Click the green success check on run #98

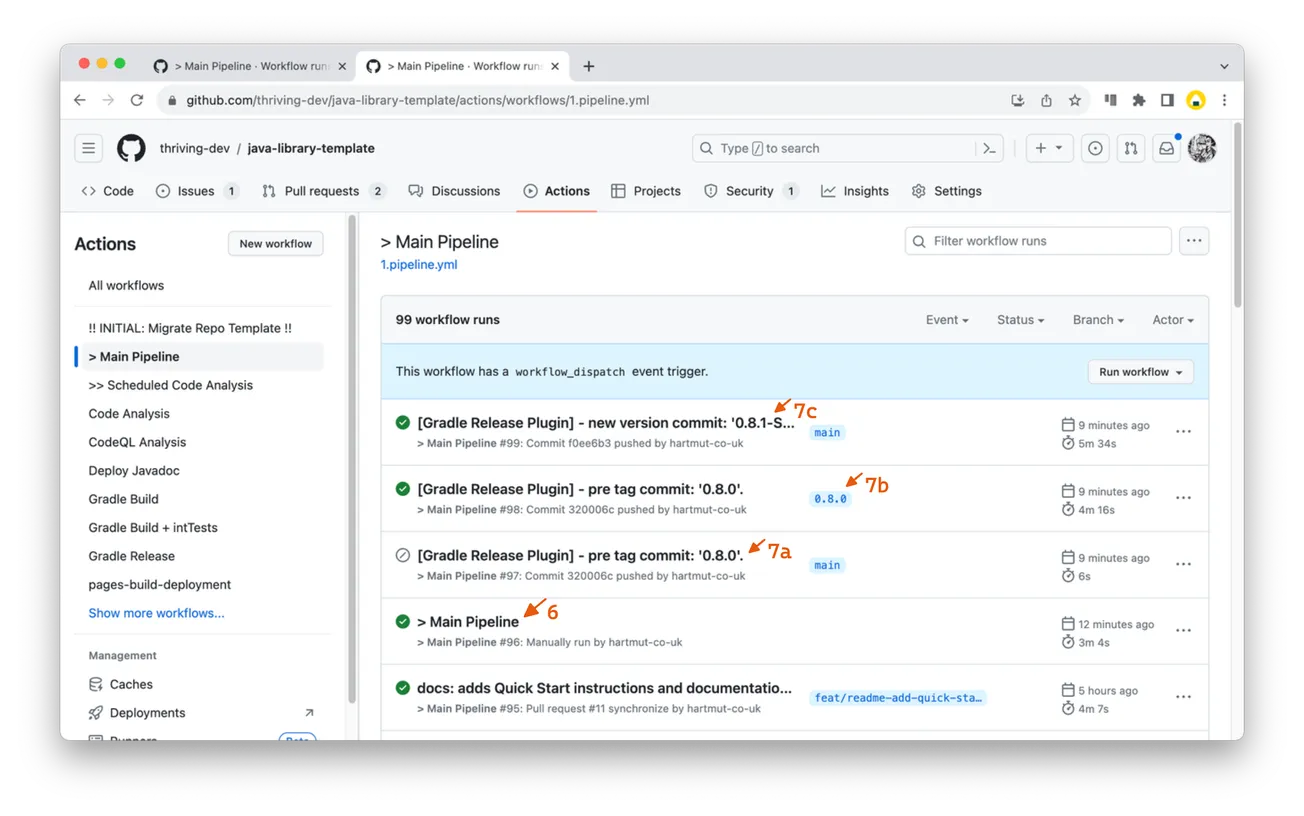point(402,488)
